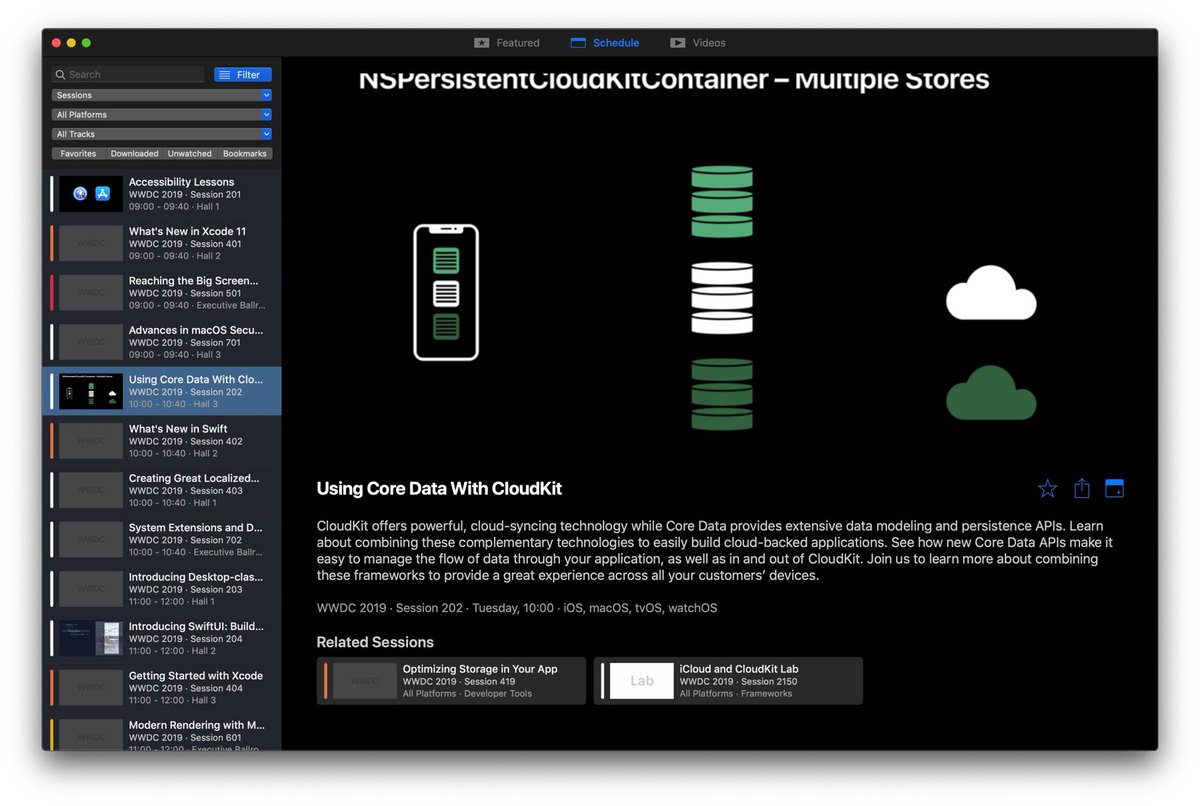The height and width of the screenshot is (806, 1200).
Task: Open related iCloud and CloudKit Lab
Action: click(x=728, y=681)
